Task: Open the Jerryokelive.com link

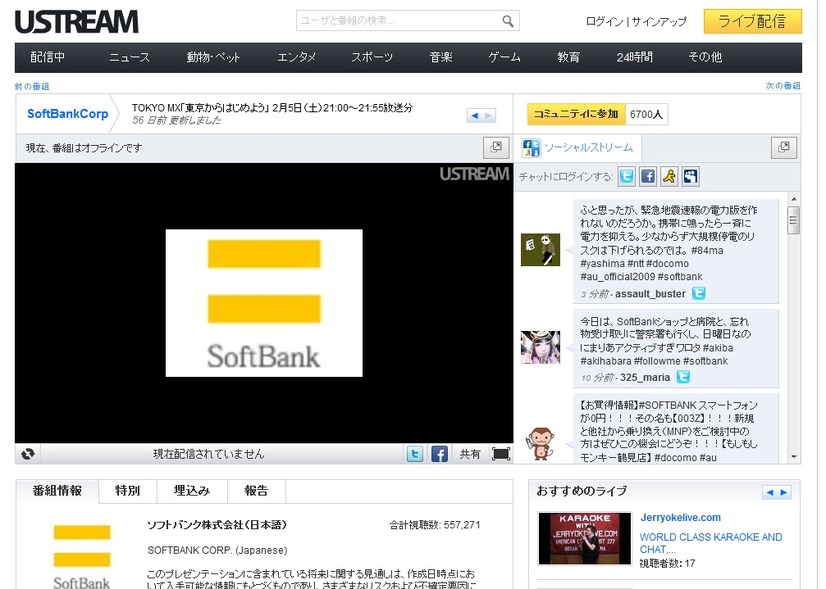Action: 681,517
